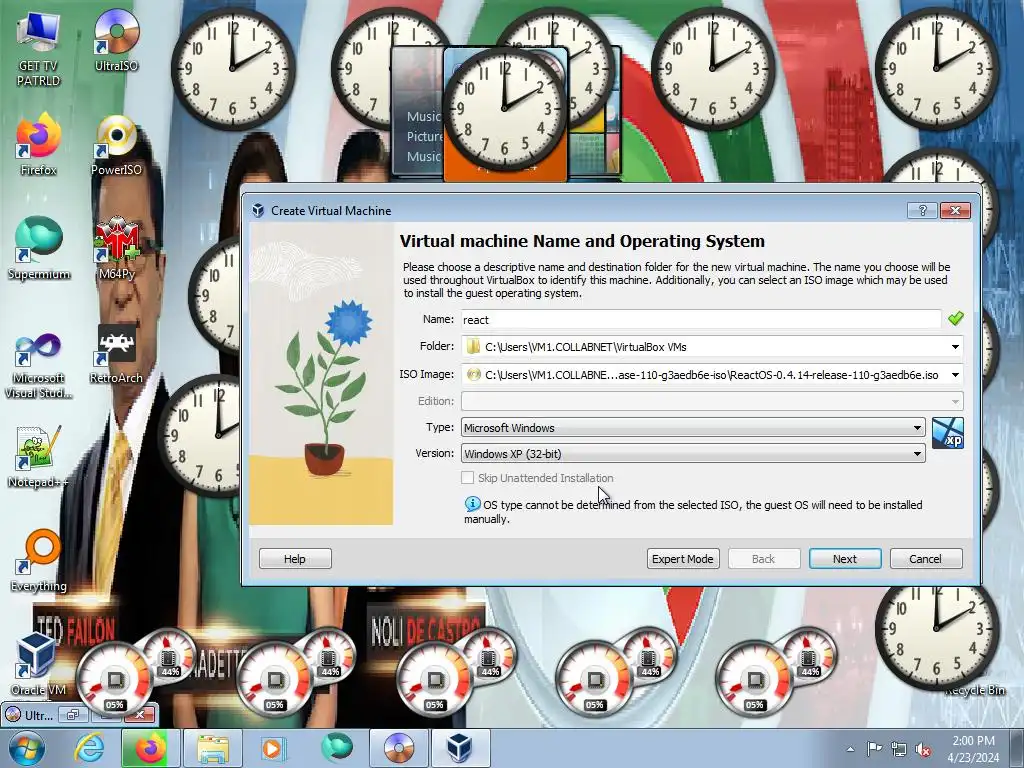Viewport: 1024px width, 768px height.
Task: Show hidden tray icons arrow
Action: pyautogui.click(x=850, y=749)
